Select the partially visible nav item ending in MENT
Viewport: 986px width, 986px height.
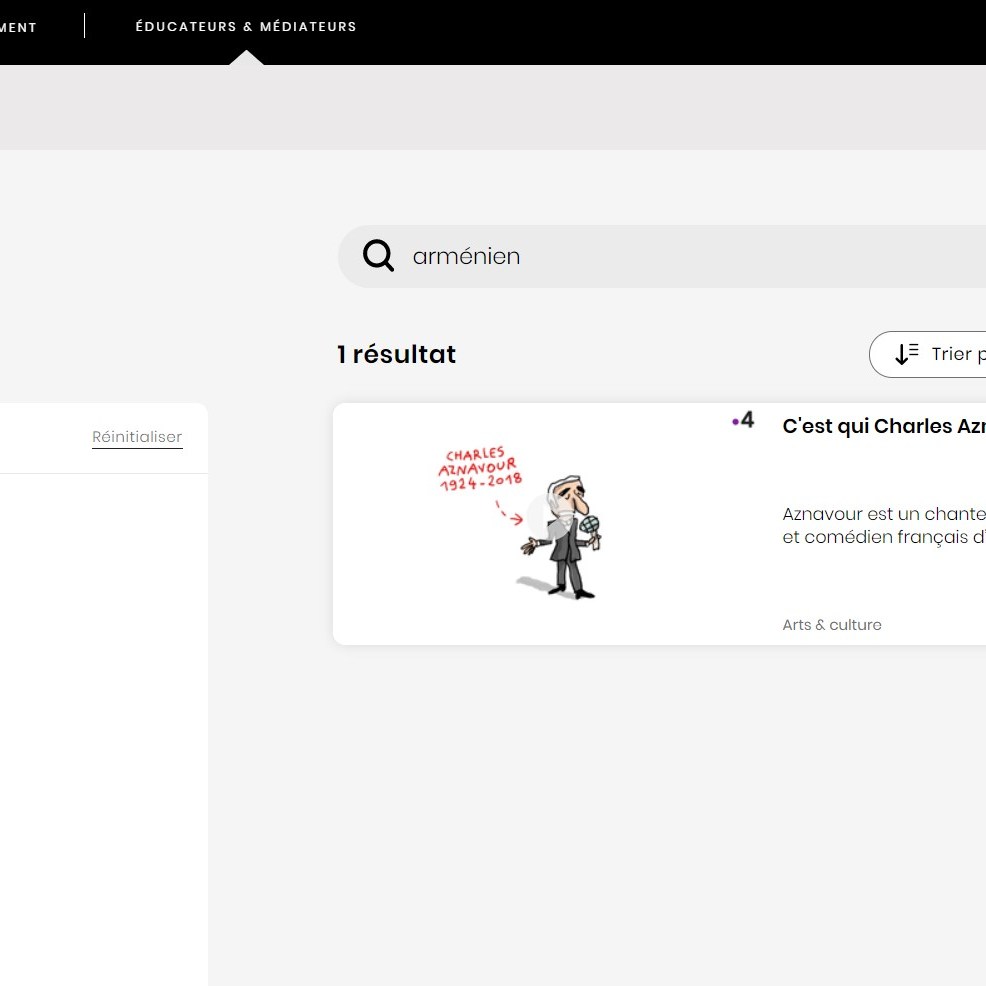(18, 27)
